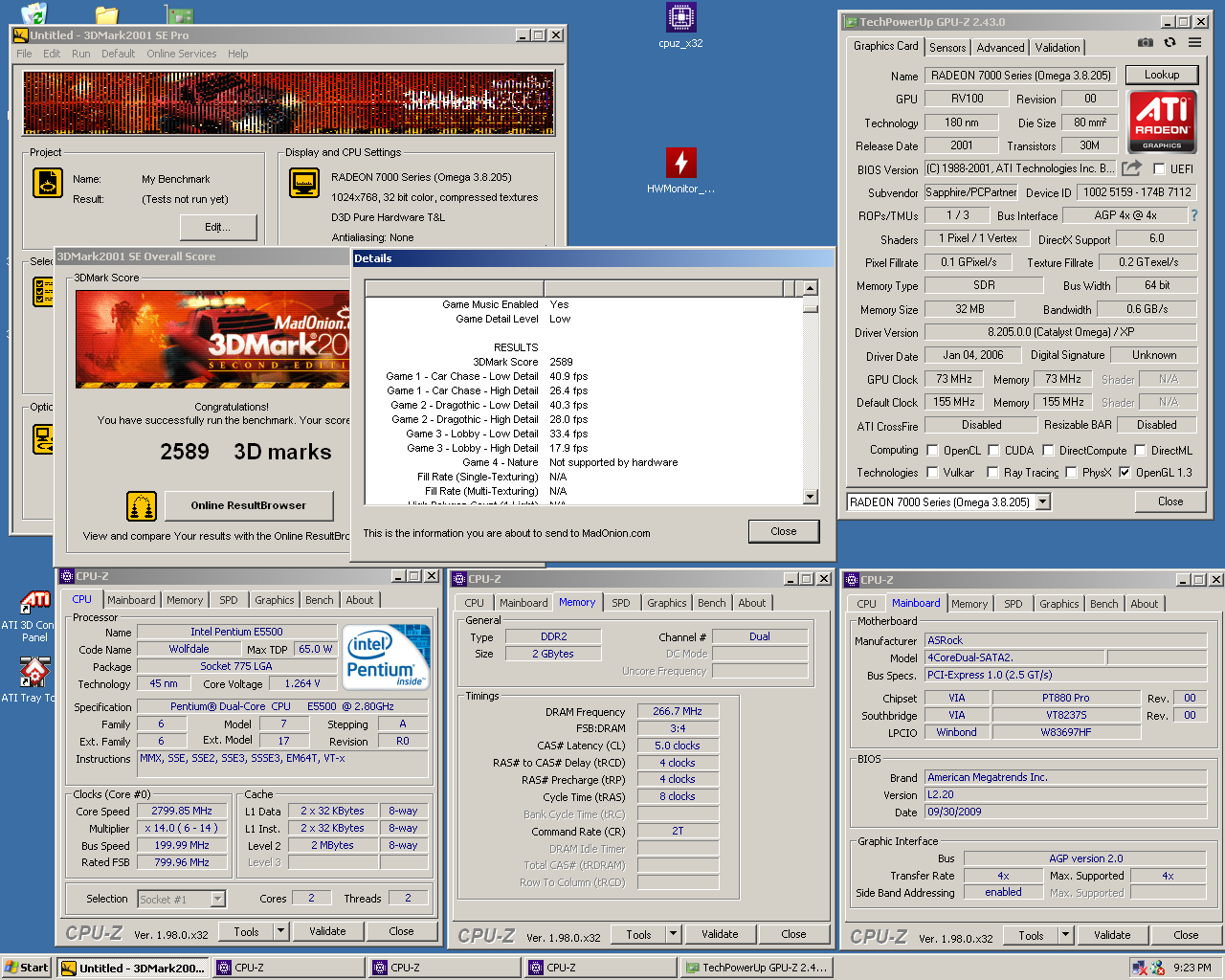Open the Default menu in 3DMark
1225x980 pixels.
coord(118,54)
